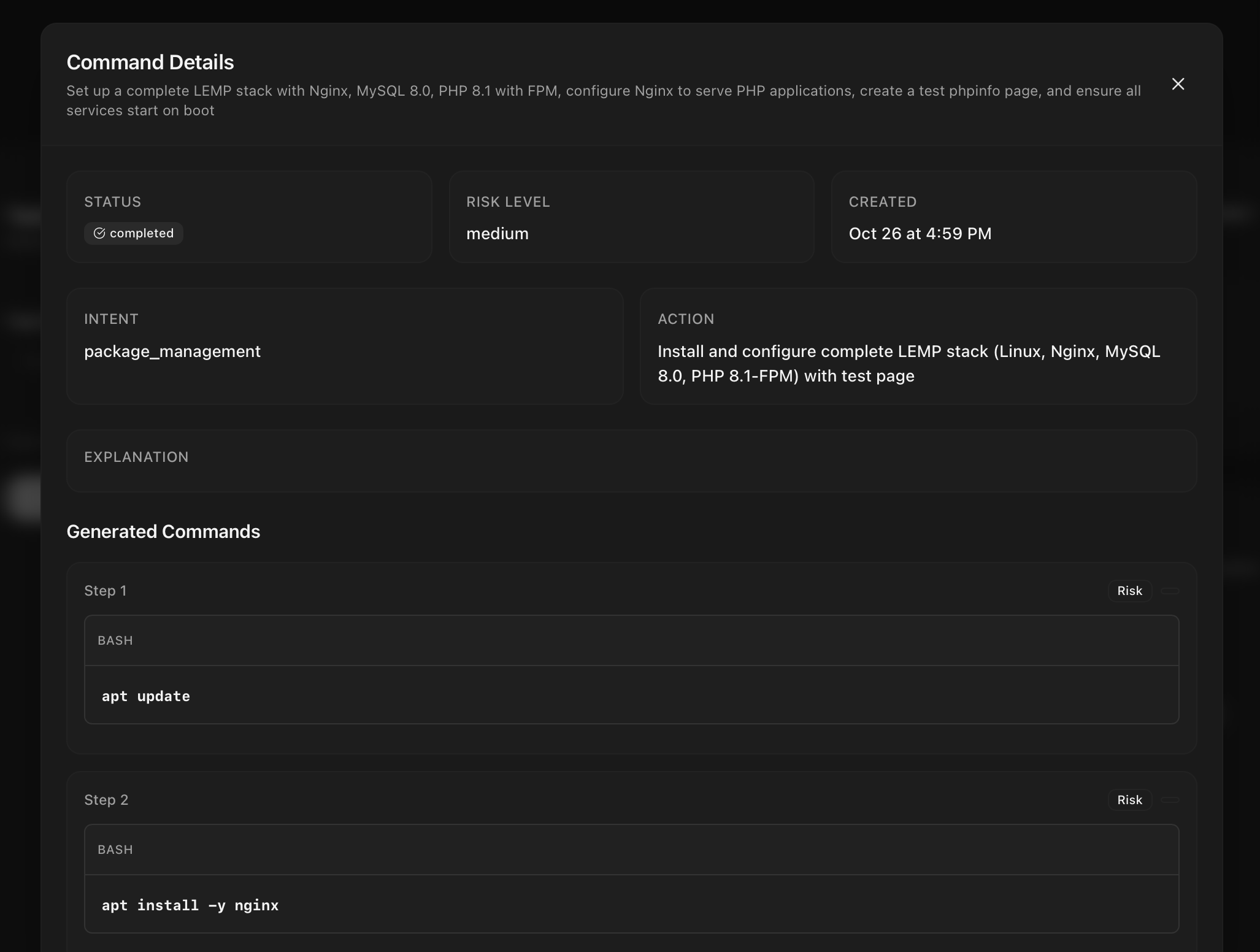
Task: Click empty risk pill beside Step 1 Risk
Action: [1170, 591]
